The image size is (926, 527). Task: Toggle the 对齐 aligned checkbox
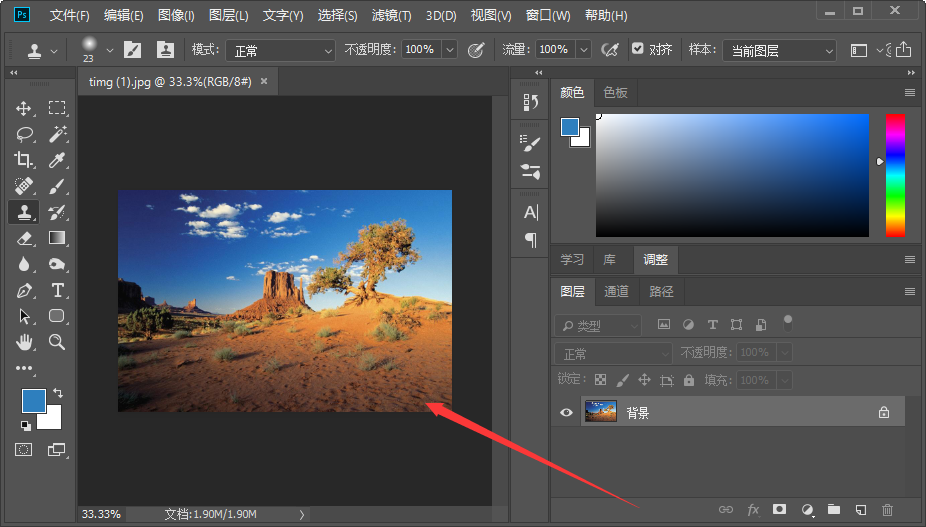click(x=637, y=48)
